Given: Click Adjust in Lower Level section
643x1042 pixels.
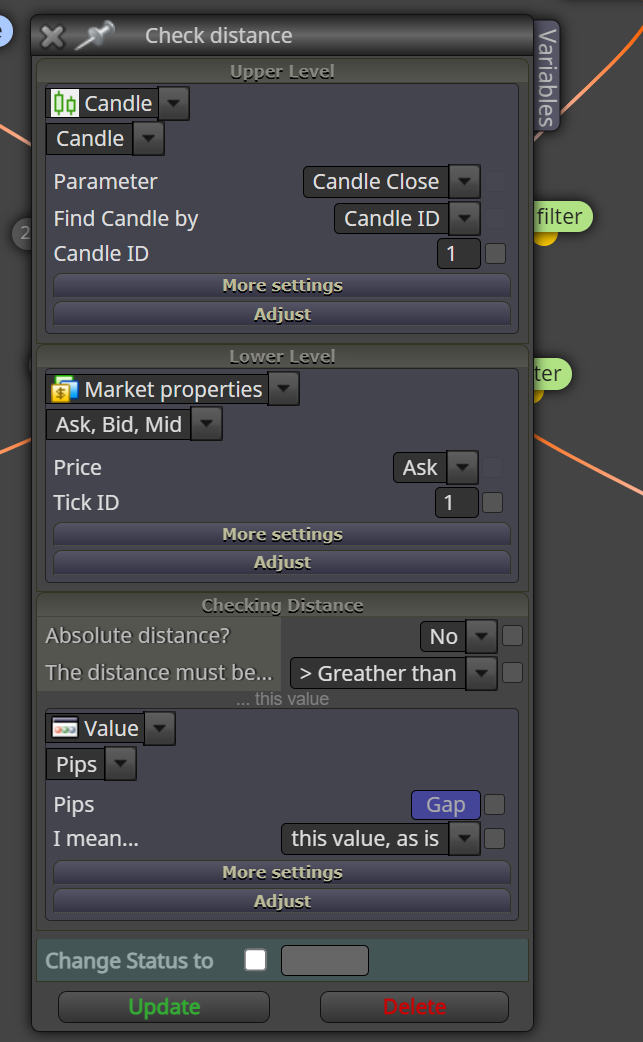Looking at the screenshot, I should tap(282, 562).
